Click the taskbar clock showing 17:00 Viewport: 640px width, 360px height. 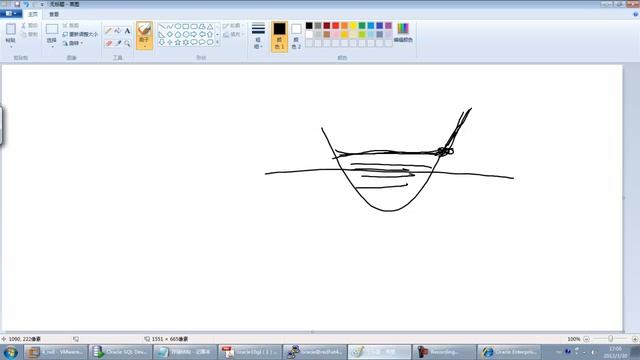click(x=616, y=352)
